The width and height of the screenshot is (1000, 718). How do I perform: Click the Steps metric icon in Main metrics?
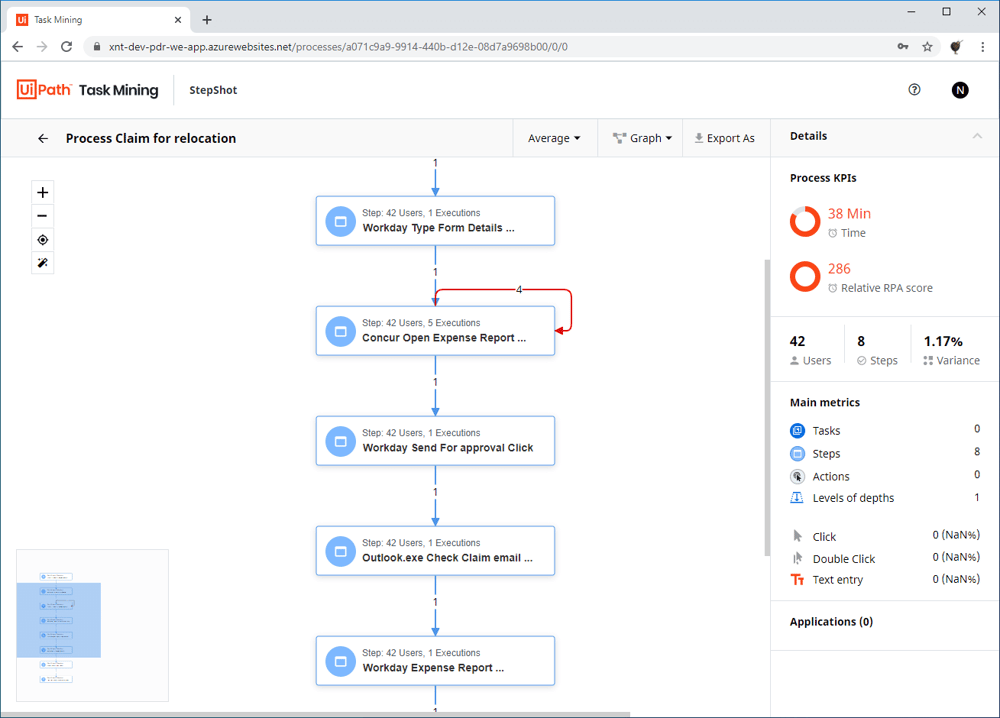click(797, 453)
